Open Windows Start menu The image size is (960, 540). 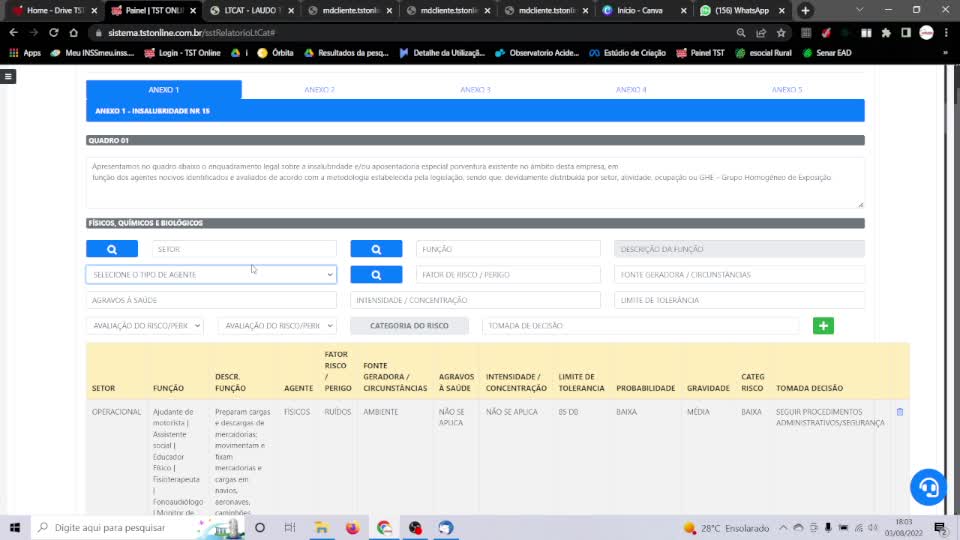(15, 527)
